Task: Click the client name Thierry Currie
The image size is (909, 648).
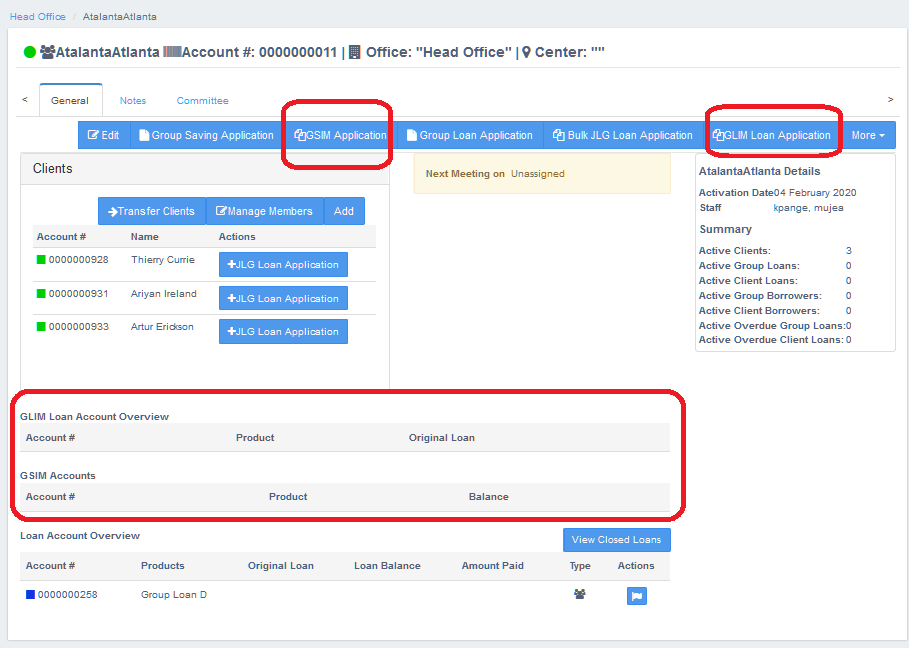Action: [x=163, y=260]
